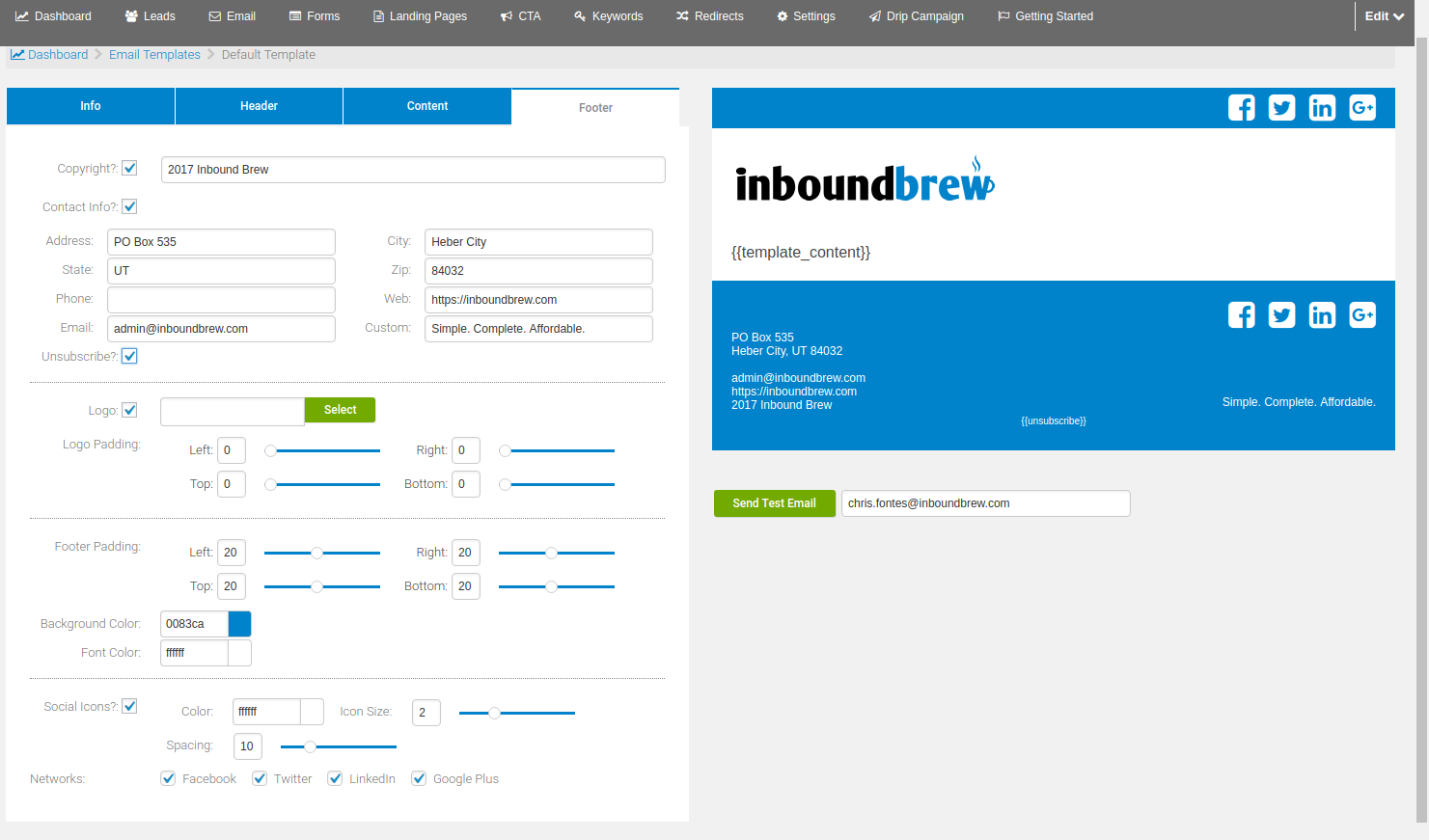Screen dimensions: 1429x840
Task: Disable the Twitter network checkbox
Action: click(x=260, y=778)
